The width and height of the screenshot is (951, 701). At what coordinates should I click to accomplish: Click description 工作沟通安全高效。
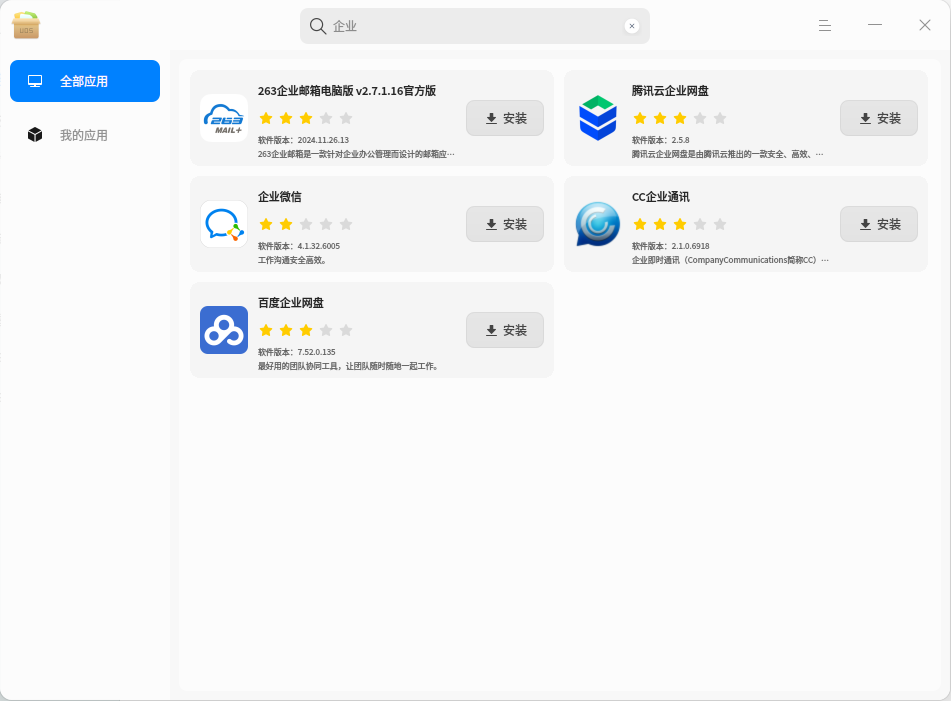(x=292, y=260)
